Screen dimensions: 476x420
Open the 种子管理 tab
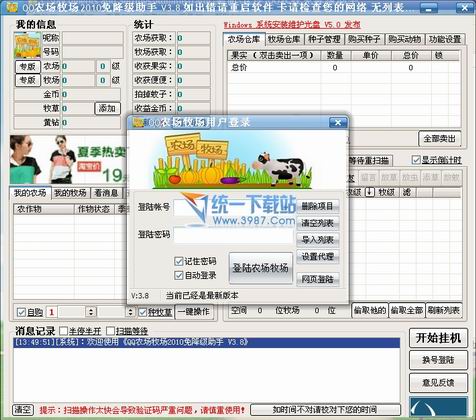(324, 39)
